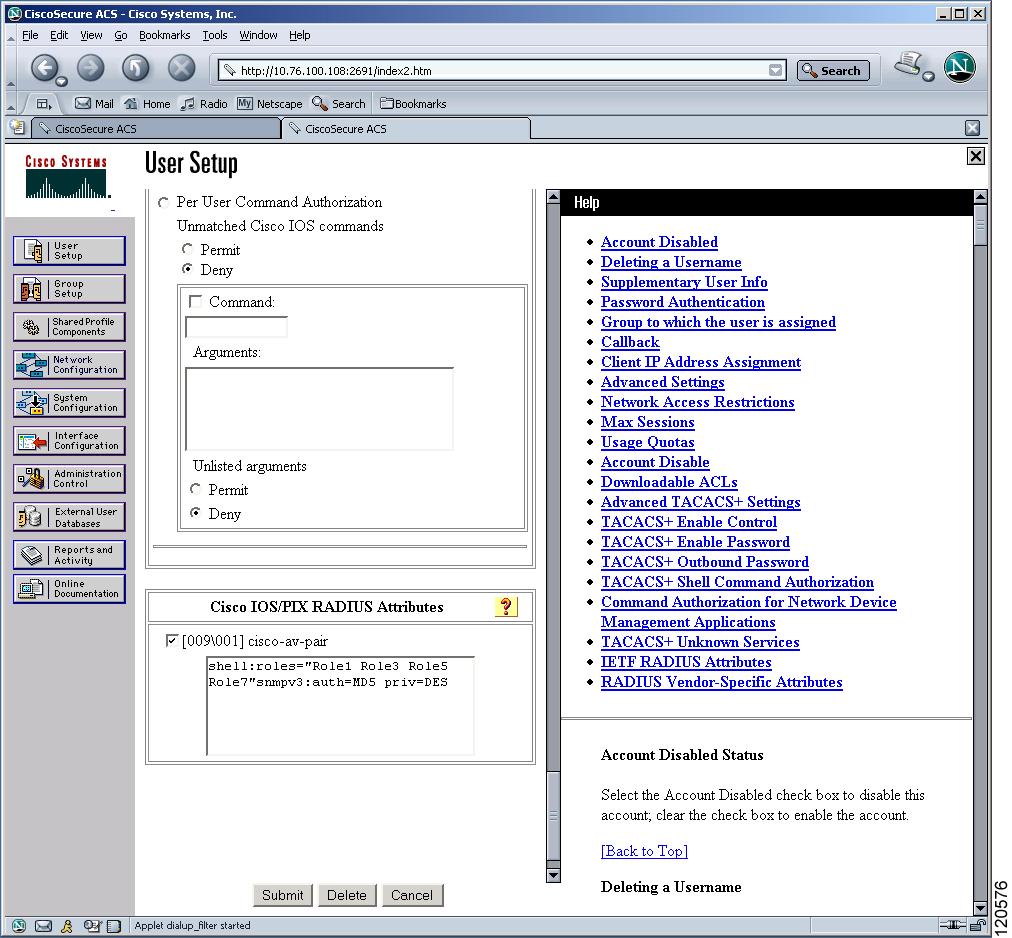1012x938 pixels.
Task: Select Per User Command Authorization radio
Action: pos(163,203)
